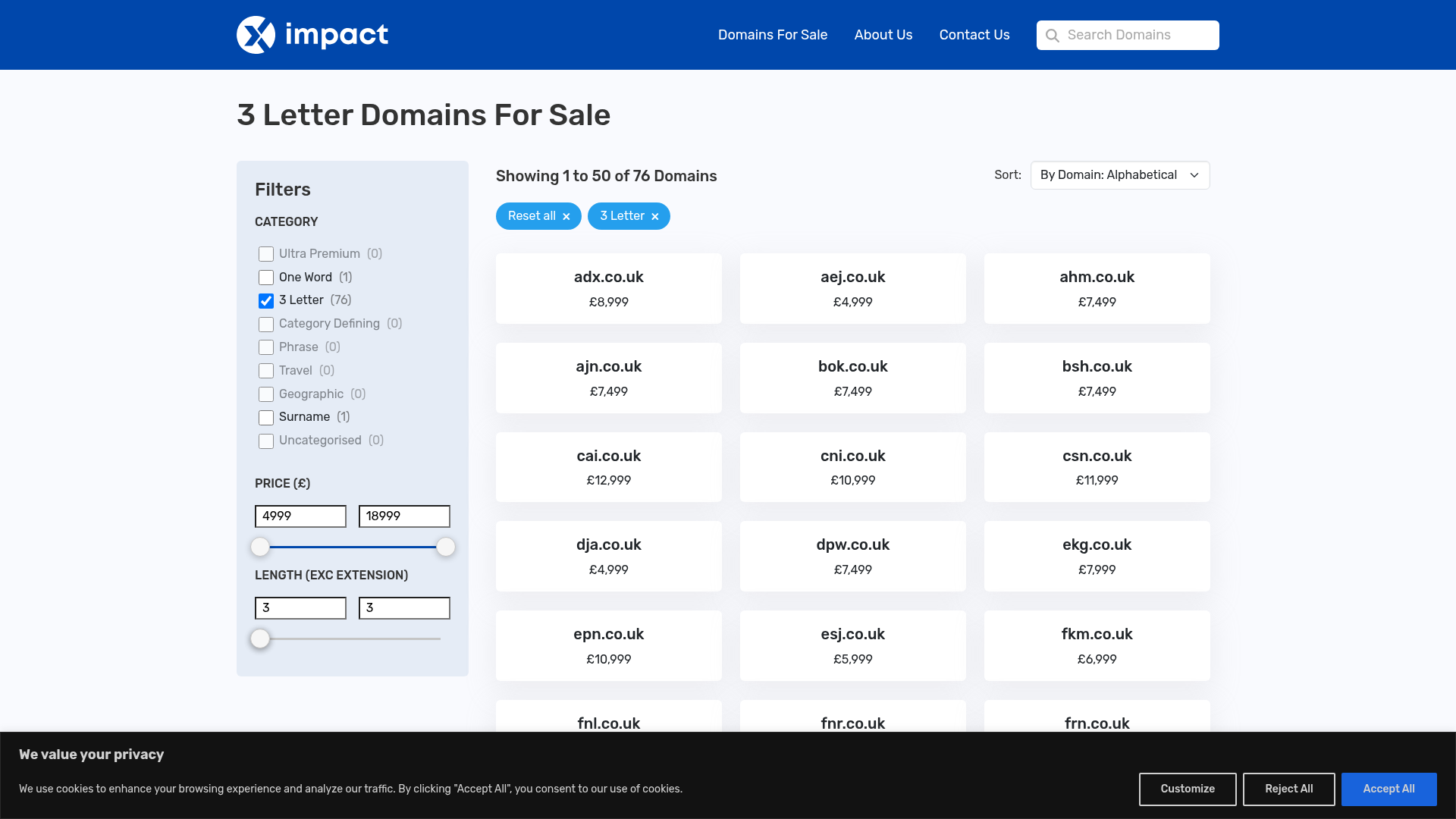Toggle the Uncategorised checkbox
Viewport: 1456px width, 819px height.
click(266, 441)
